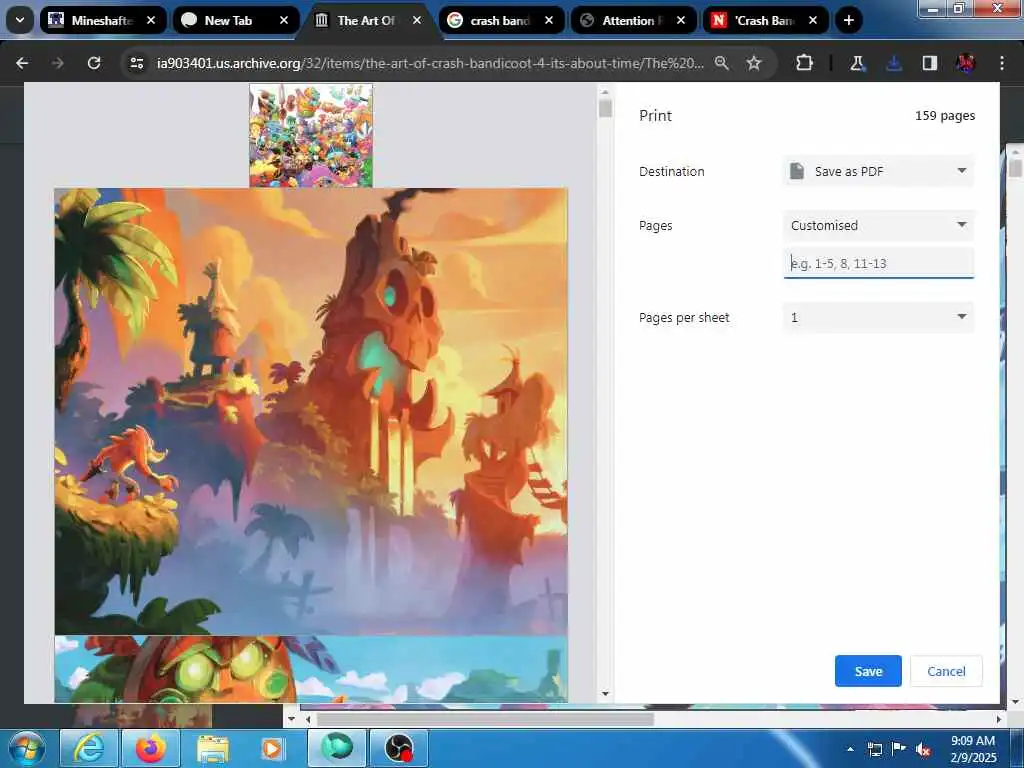Click the skull island artwork preview page
This screenshot has height=768, width=1024.
[311, 411]
